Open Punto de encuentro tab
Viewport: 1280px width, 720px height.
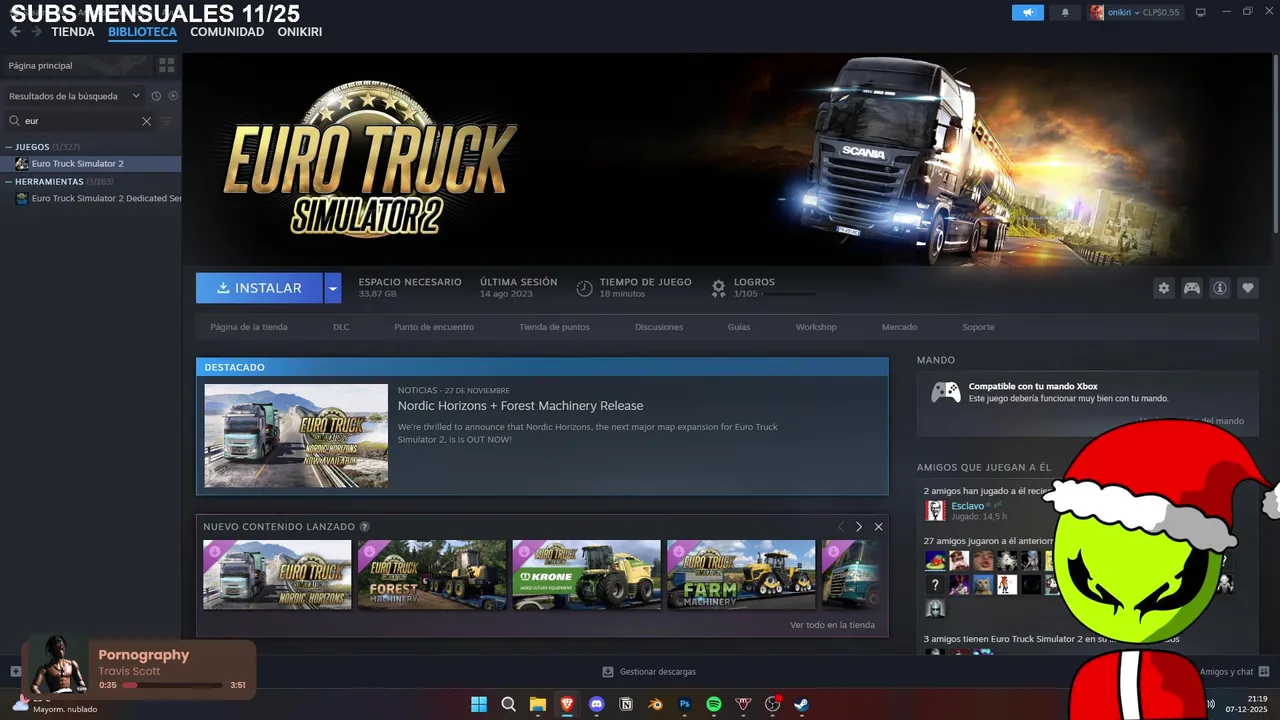tap(434, 327)
